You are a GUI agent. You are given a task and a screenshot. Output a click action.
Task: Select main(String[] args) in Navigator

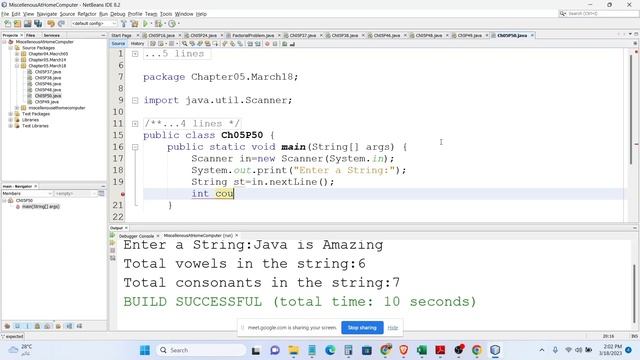tap(40, 207)
